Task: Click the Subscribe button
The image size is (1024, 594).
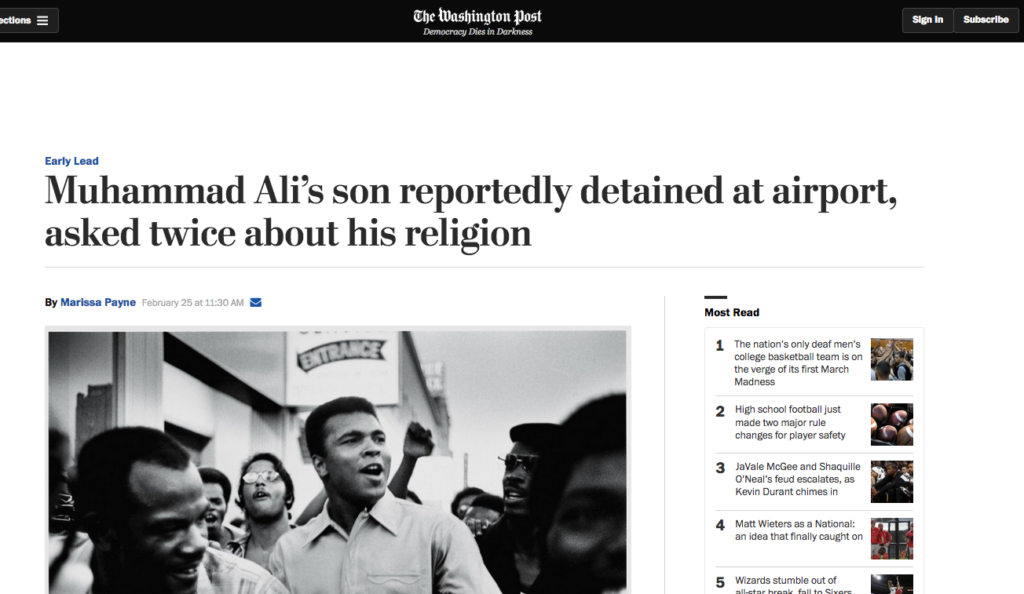Action: tap(985, 20)
